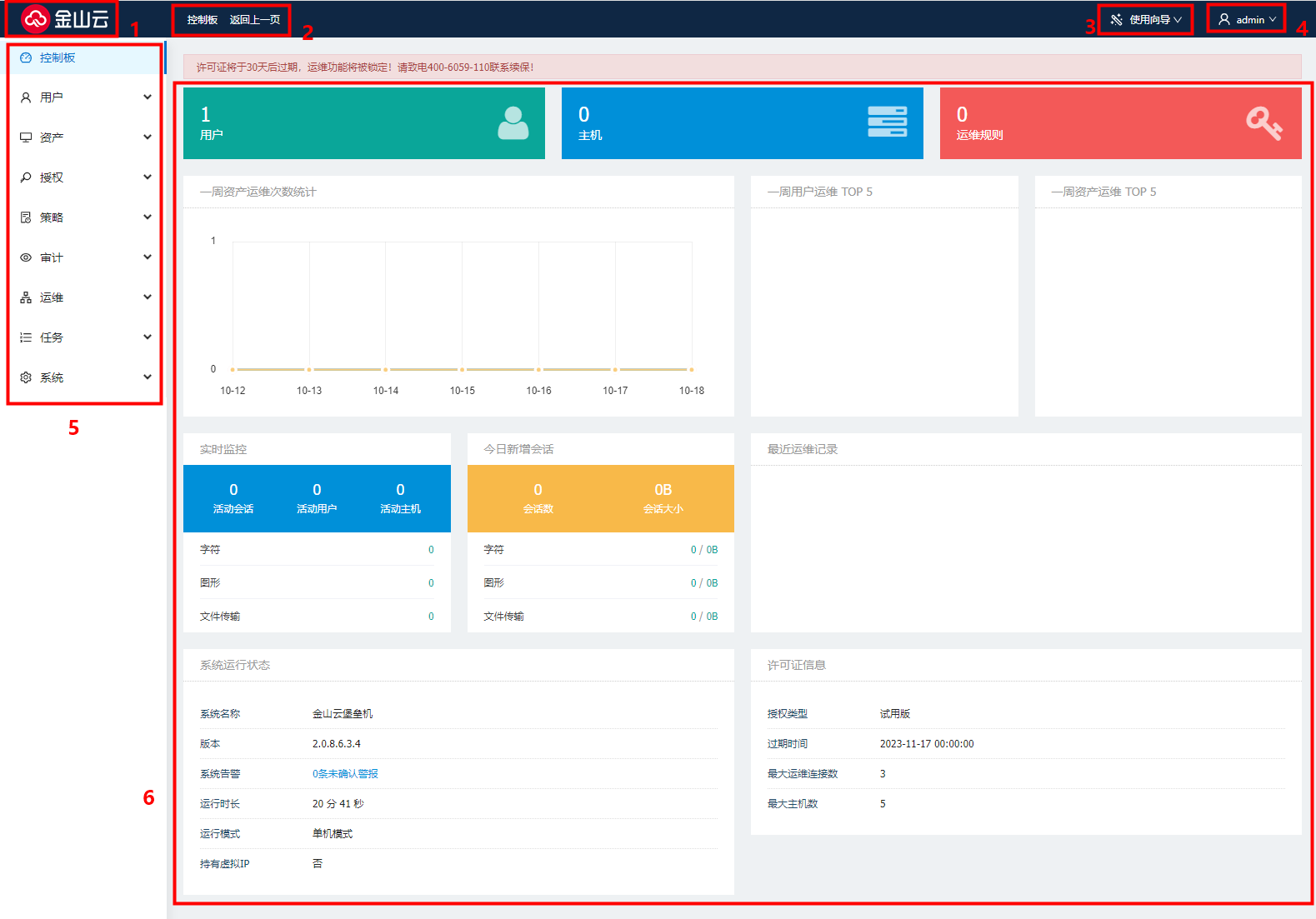Click the red 运维规则 count card

[1120, 123]
